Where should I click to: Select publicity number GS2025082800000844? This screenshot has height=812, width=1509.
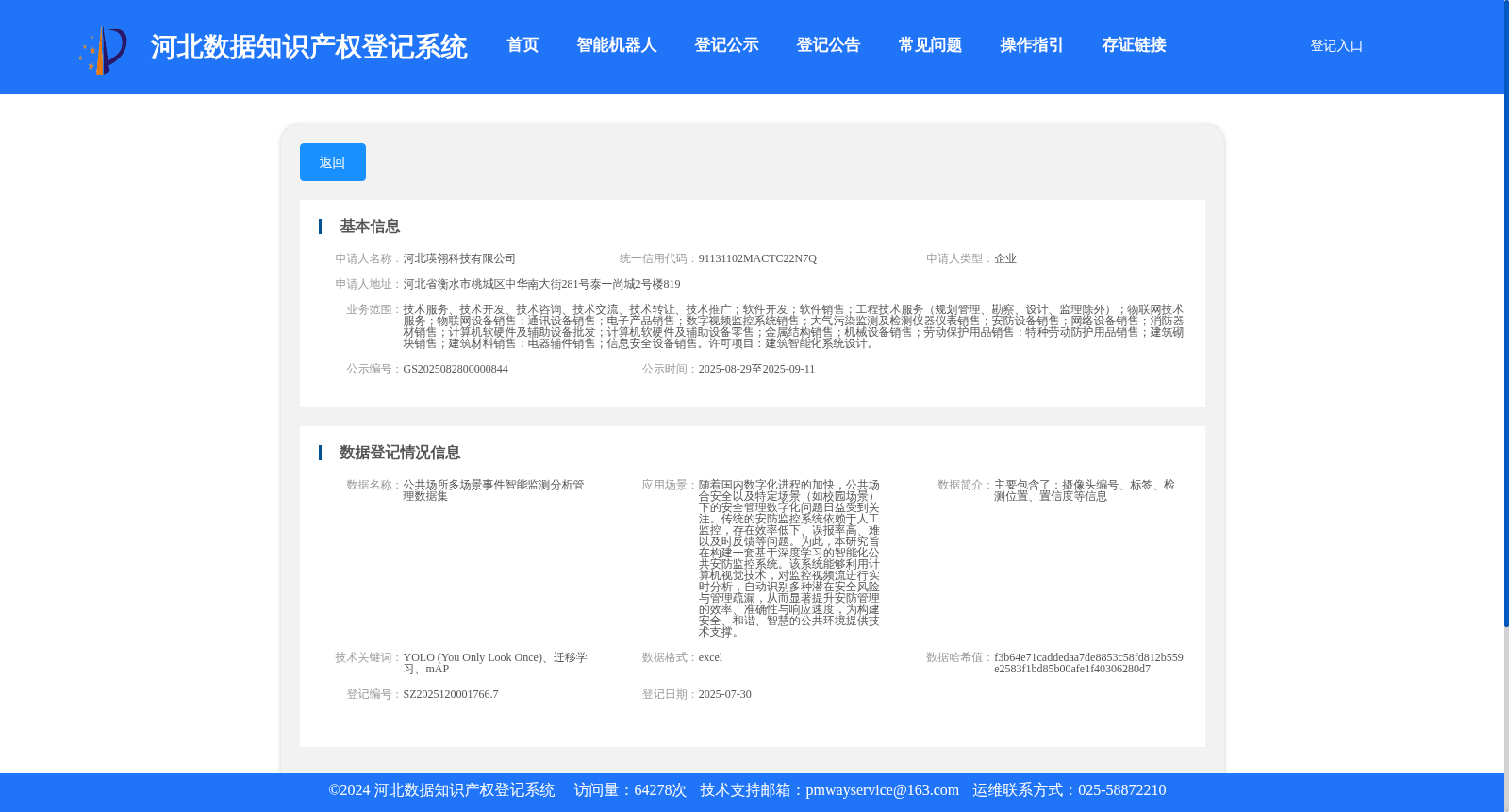(456, 369)
